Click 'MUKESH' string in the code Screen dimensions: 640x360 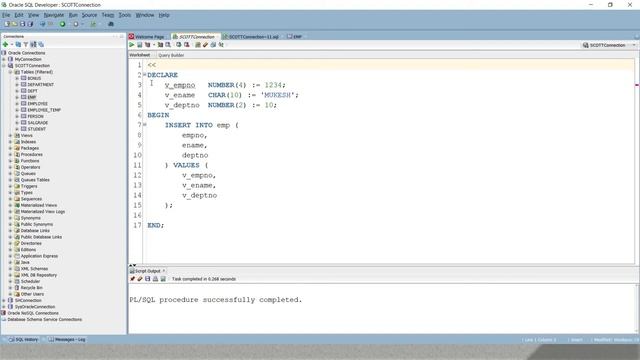coord(278,95)
